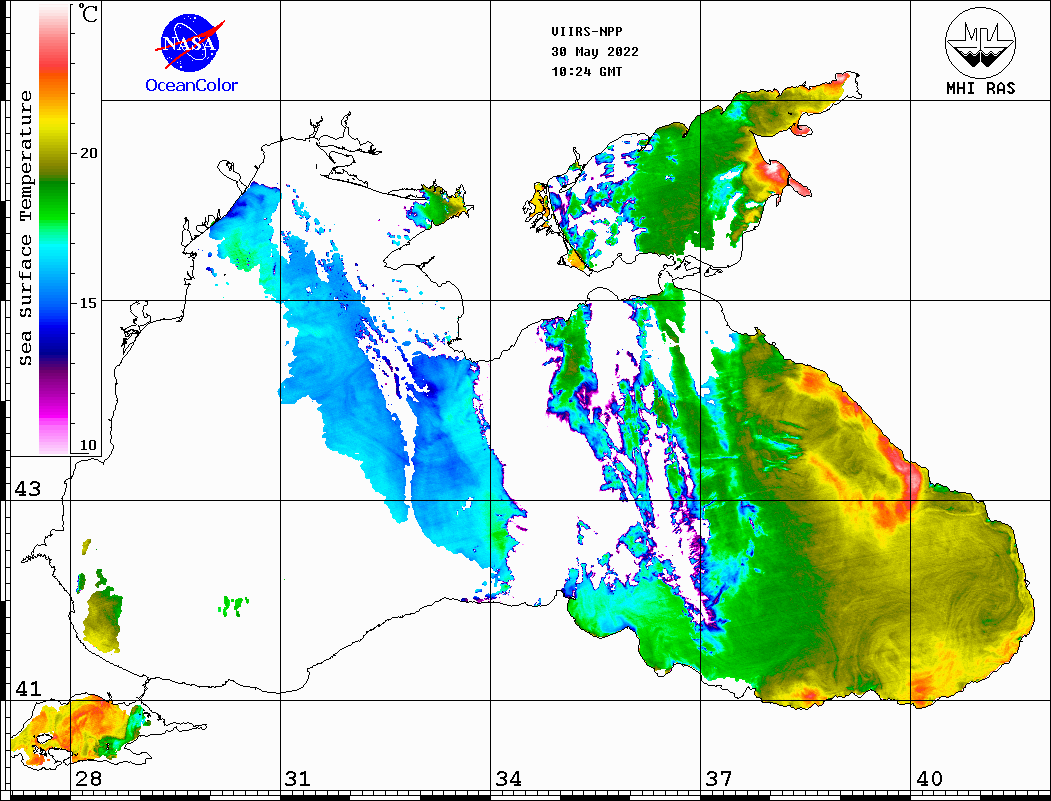Click the NASA meatball logo

coord(189,43)
